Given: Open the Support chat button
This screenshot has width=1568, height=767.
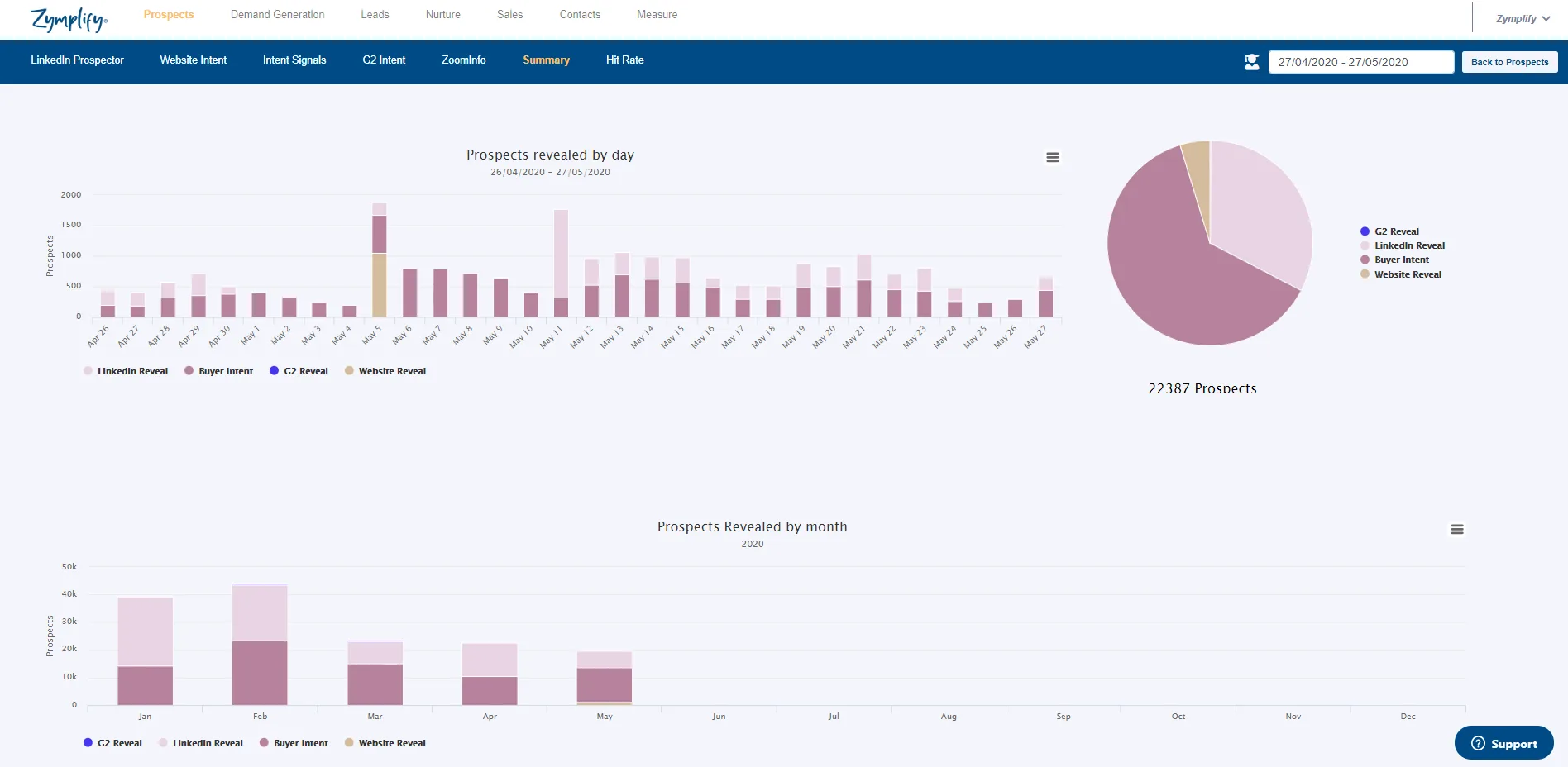Looking at the screenshot, I should point(1503,743).
